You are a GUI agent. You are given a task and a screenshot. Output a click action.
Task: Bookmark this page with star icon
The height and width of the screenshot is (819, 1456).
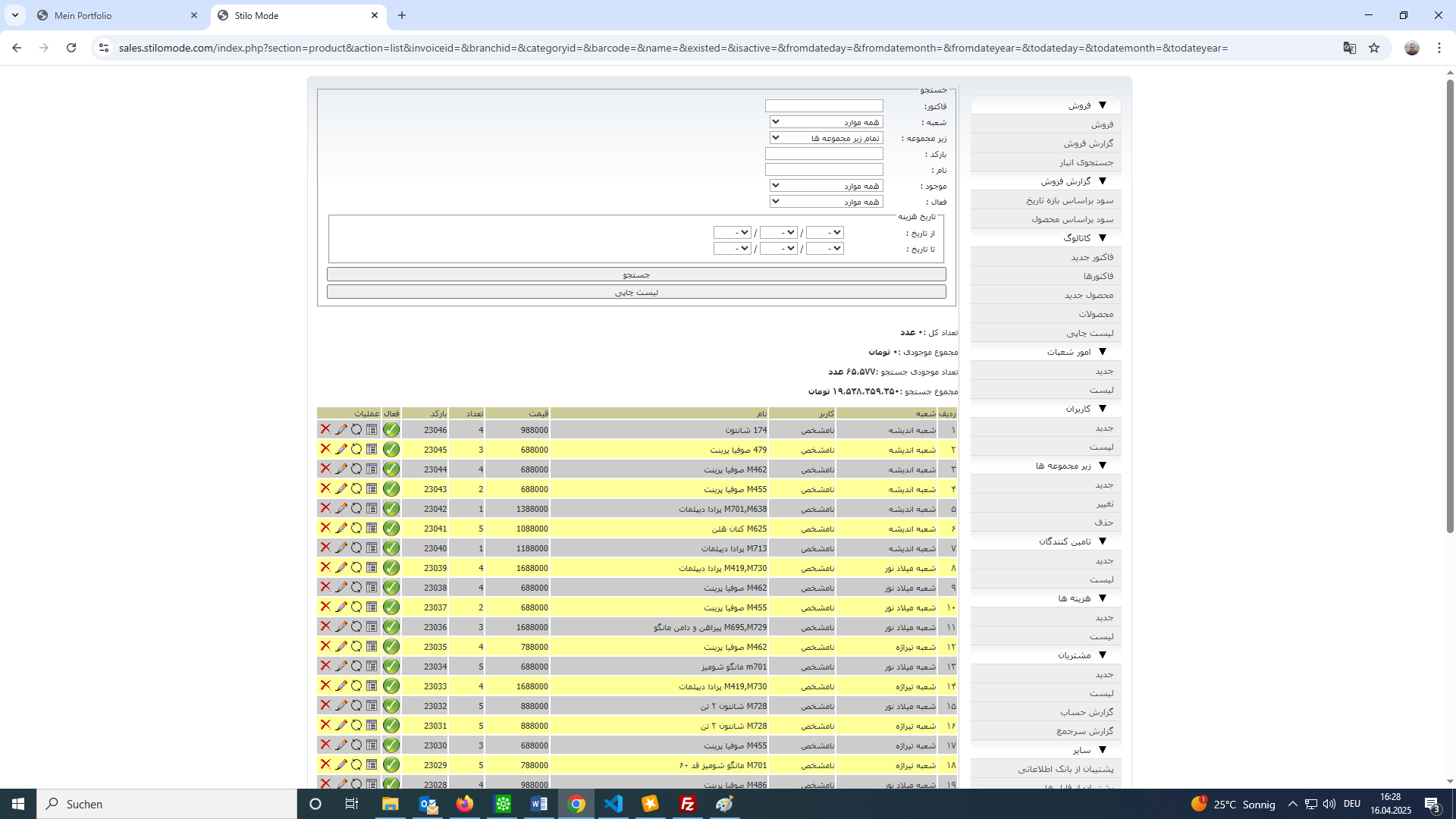tap(1374, 48)
